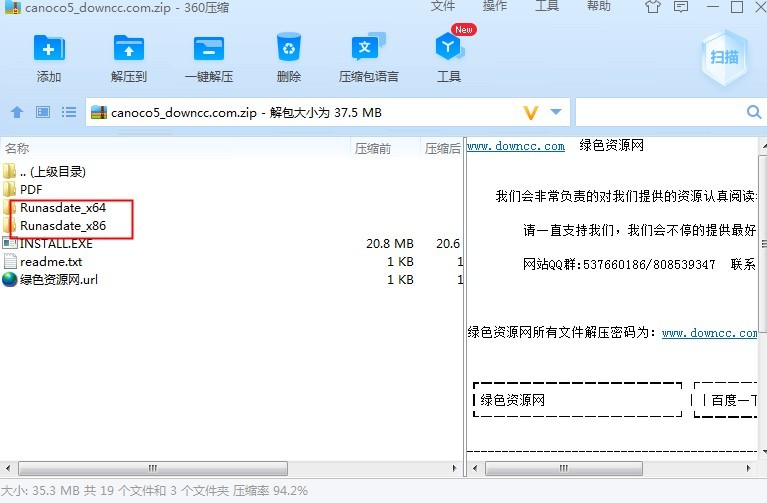Expand the path bar dropdown arrow
767x503 pixels.
(556, 112)
